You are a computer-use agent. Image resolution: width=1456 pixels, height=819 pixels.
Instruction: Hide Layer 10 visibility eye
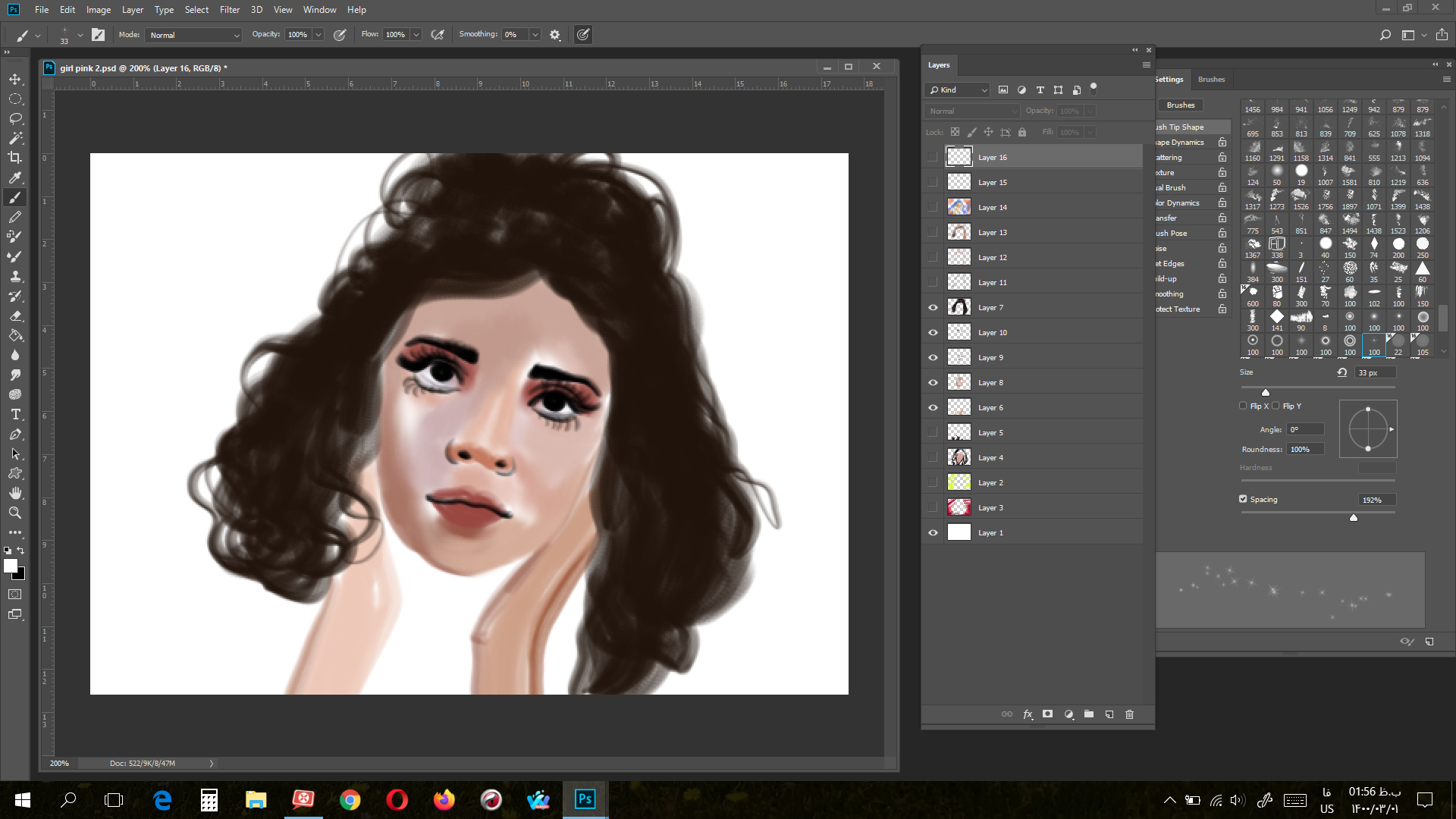click(x=933, y=332)
